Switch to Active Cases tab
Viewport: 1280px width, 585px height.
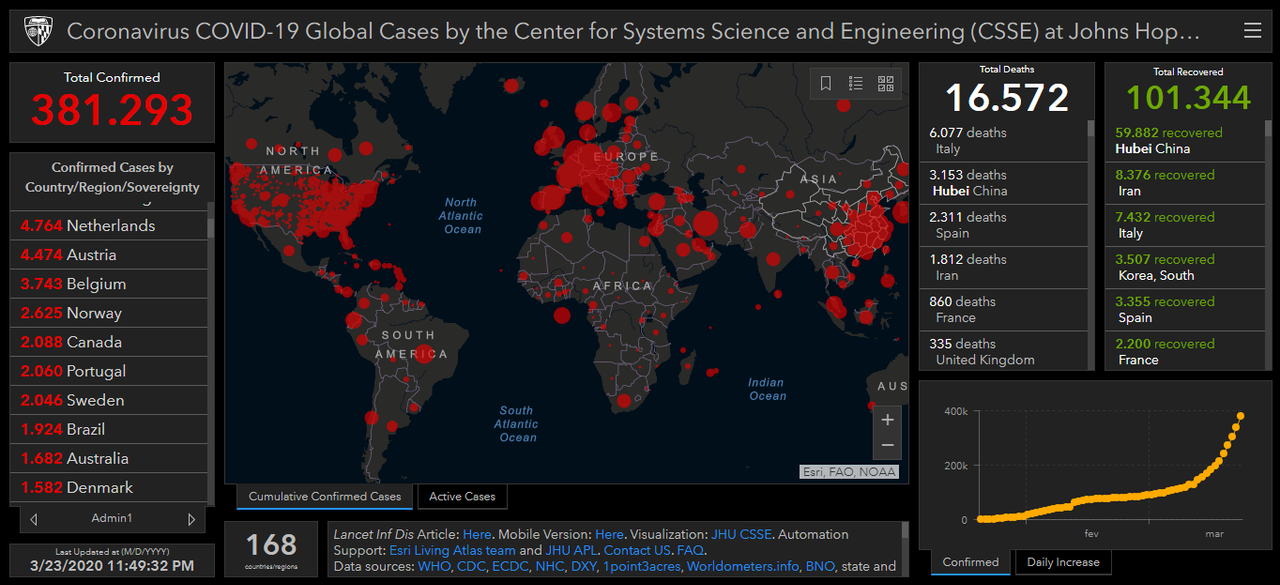point(462,496)
